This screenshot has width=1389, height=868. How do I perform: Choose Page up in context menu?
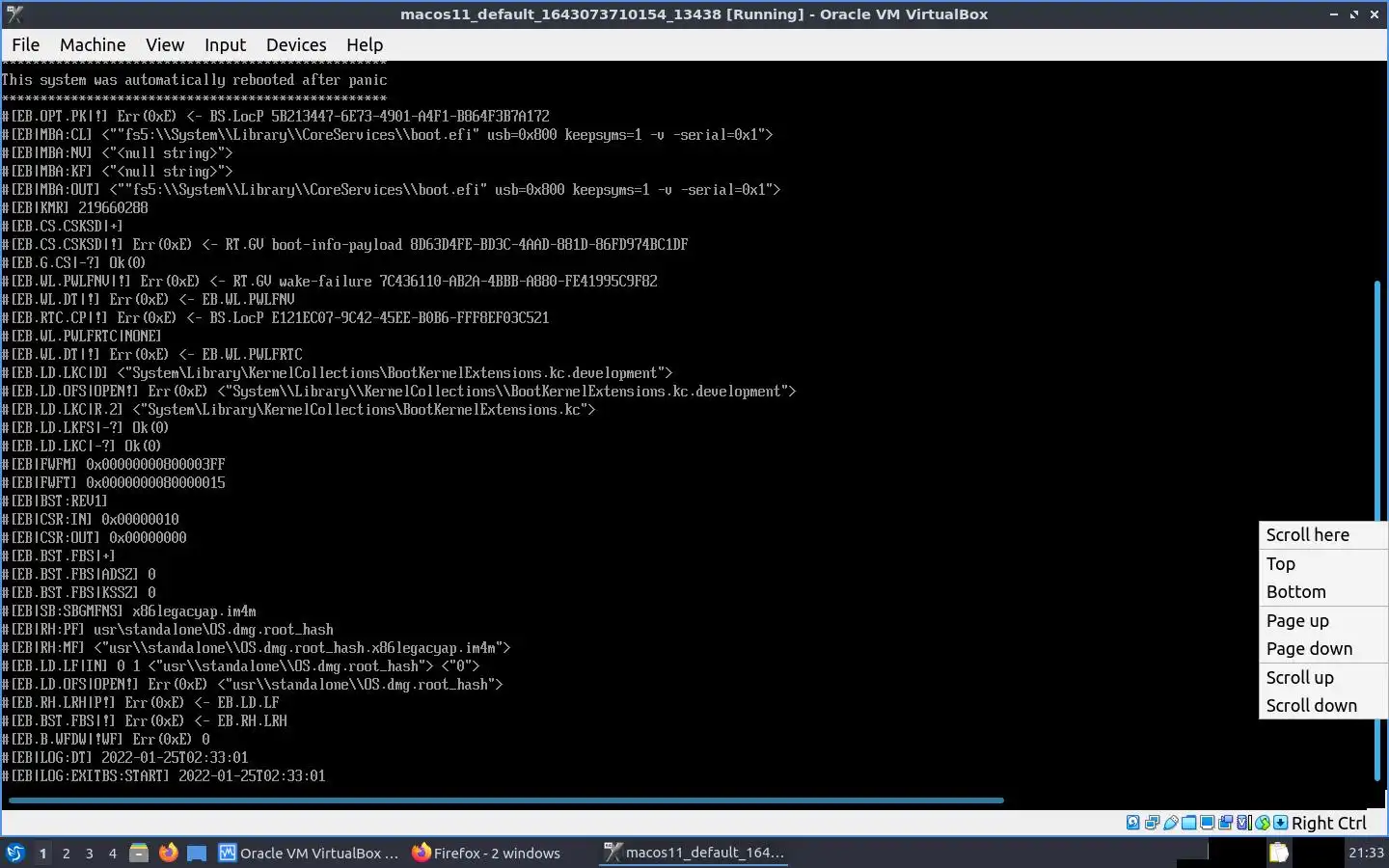(x=1322, y=621)
